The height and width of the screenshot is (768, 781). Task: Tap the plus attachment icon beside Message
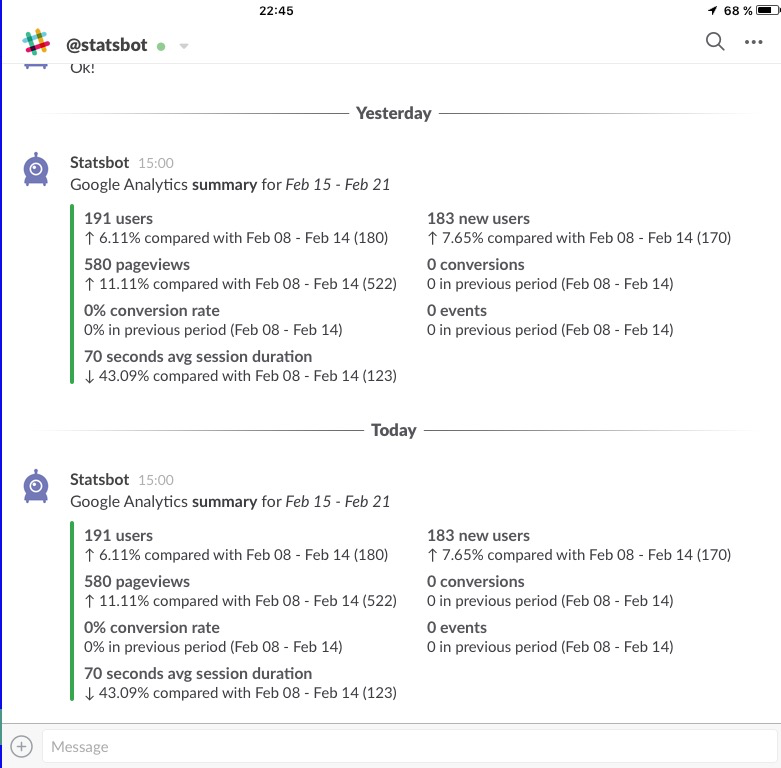coord(21,746)
